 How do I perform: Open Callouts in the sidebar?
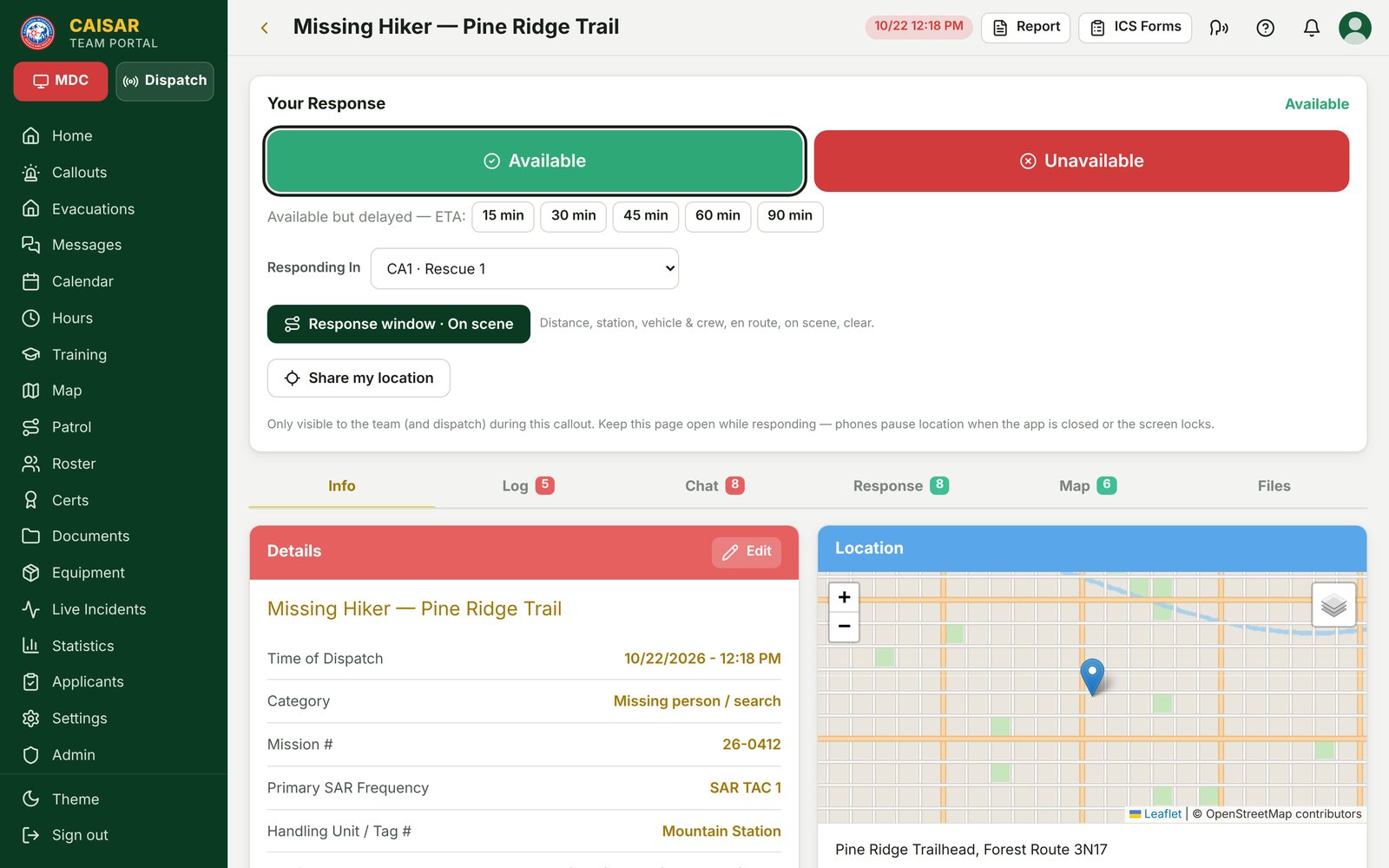coord(114,173)
